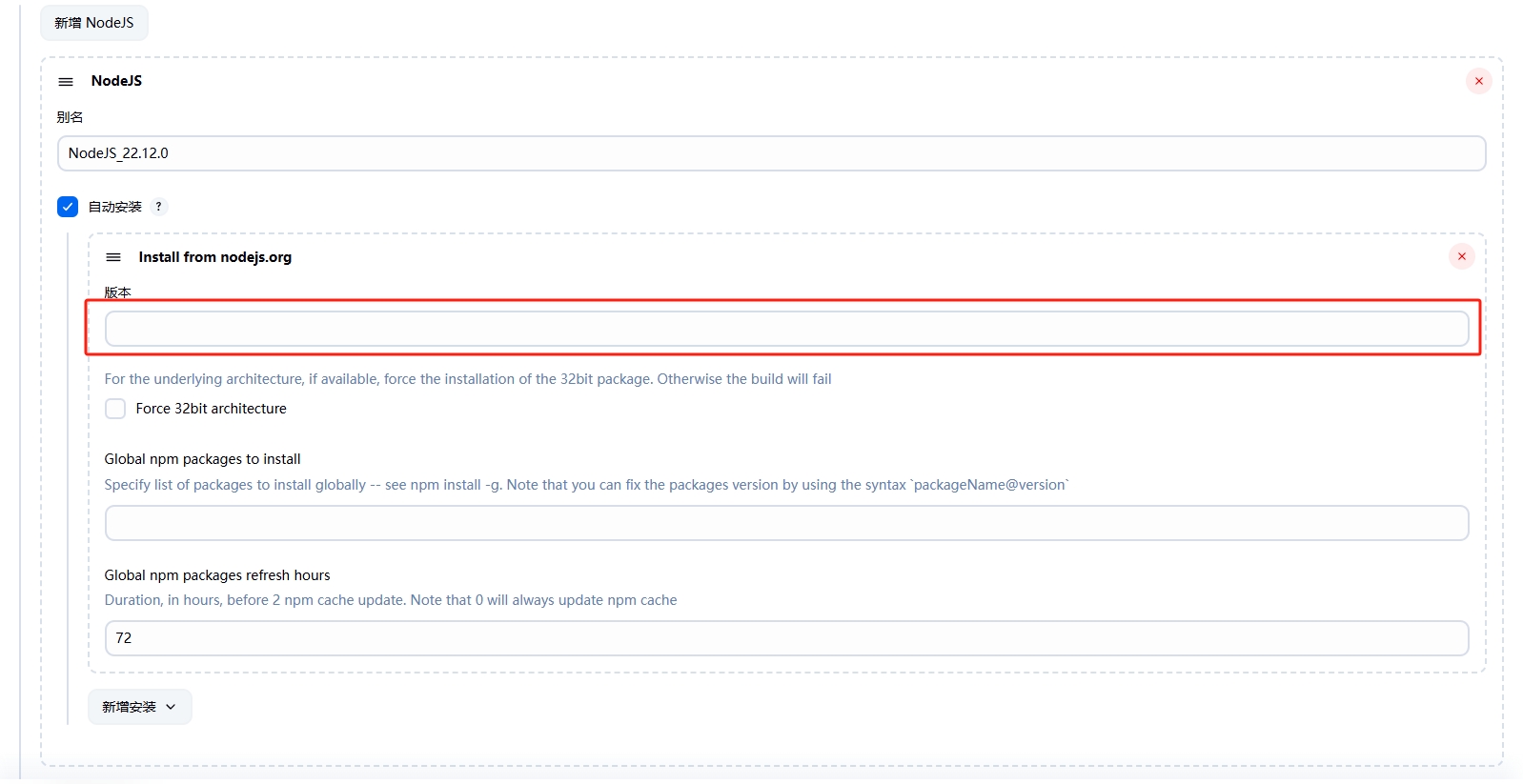1523x784 pixels.
Task: Click the Install from nodejs.org heading
Action: point(214,257)
